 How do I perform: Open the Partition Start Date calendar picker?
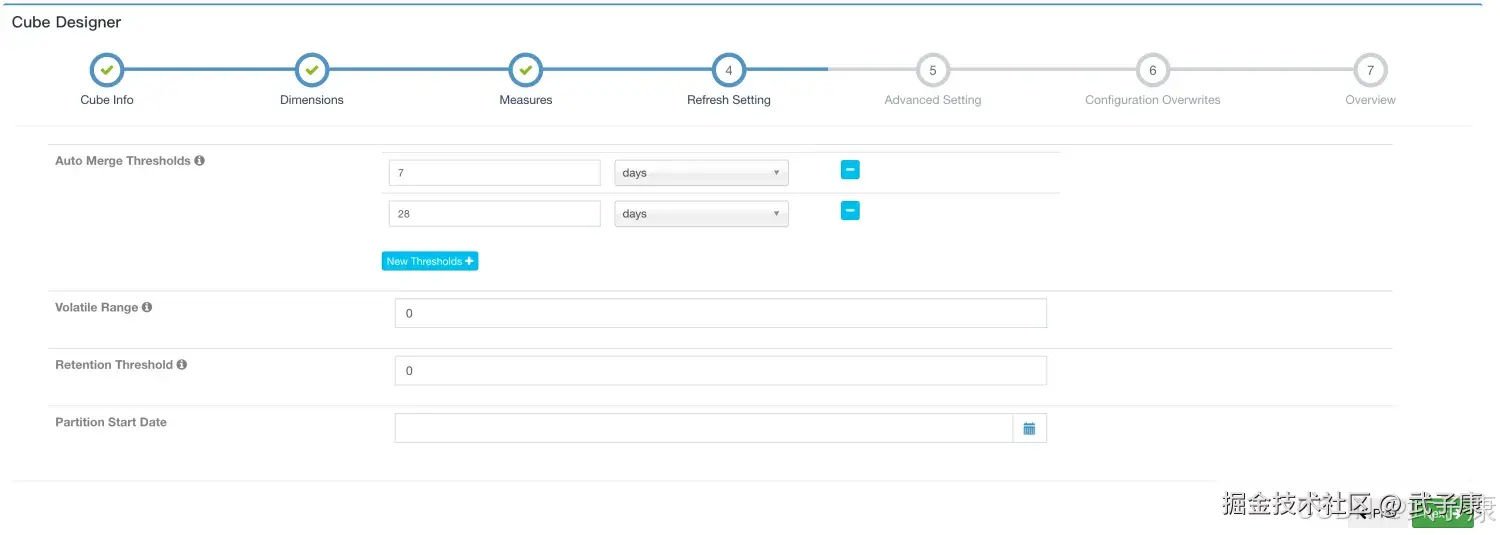(x=1030, y=428)
